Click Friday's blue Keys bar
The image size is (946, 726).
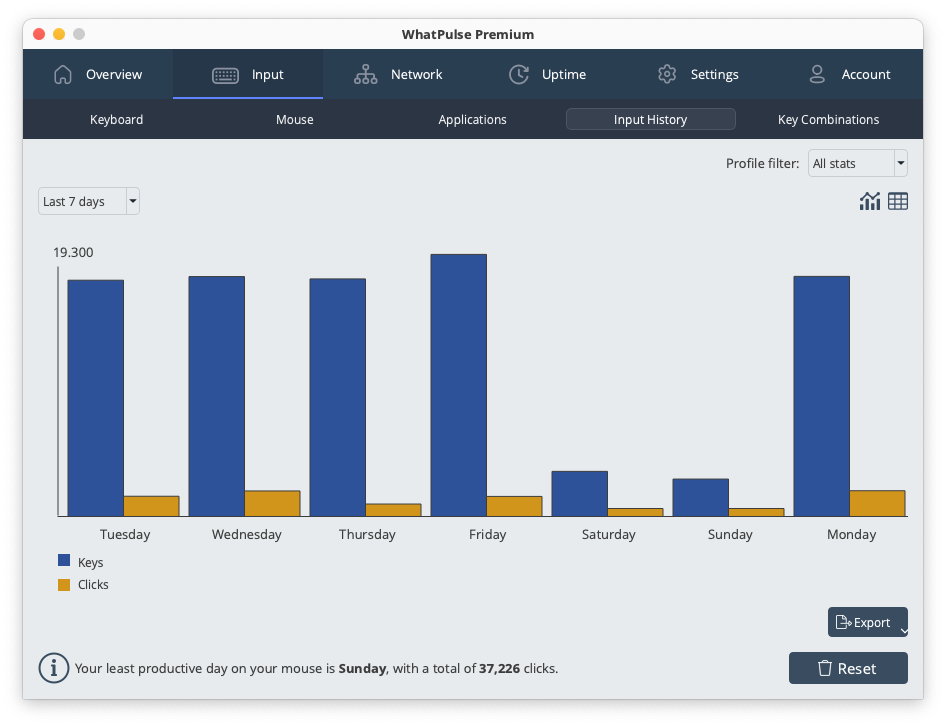point(459,385)
